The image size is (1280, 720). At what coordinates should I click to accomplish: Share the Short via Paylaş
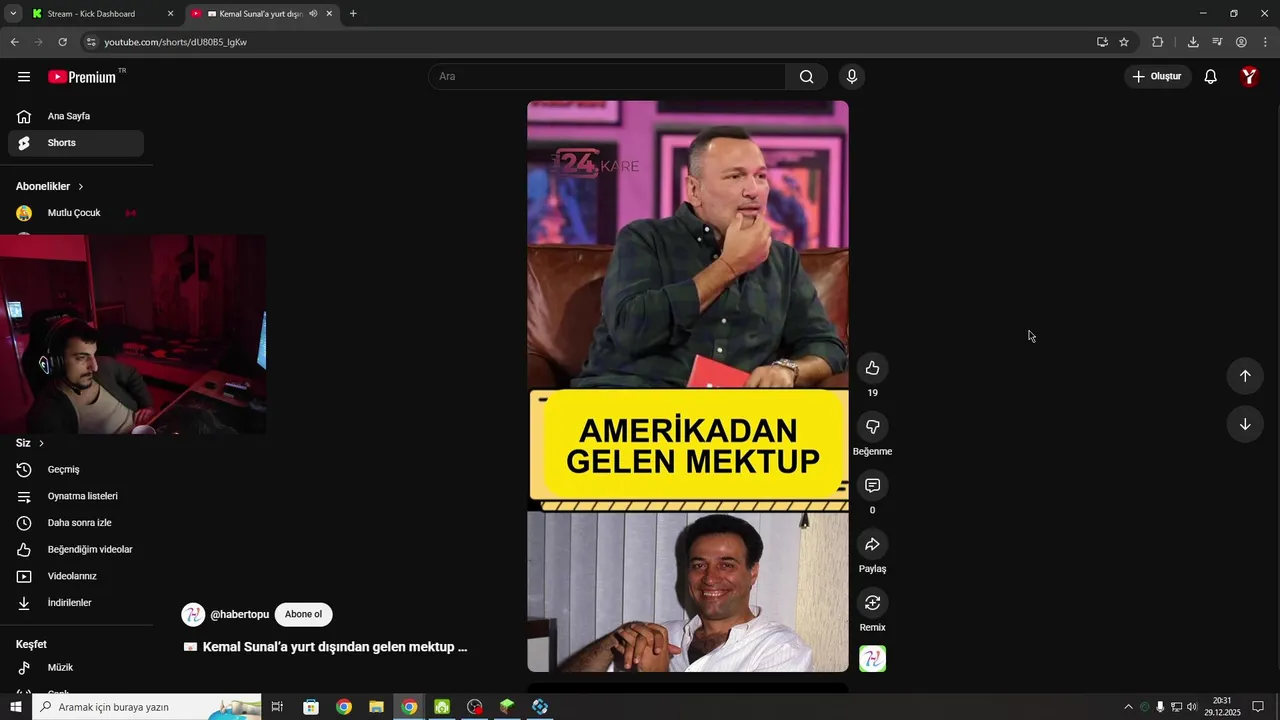pyautogui.click(x=872, y=544)
